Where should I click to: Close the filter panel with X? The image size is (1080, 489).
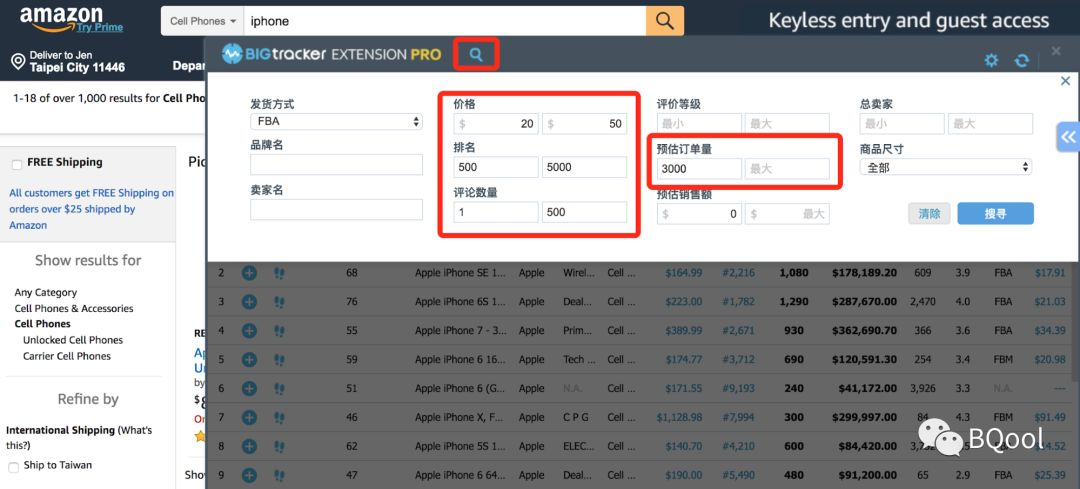tap(1065, 81)
